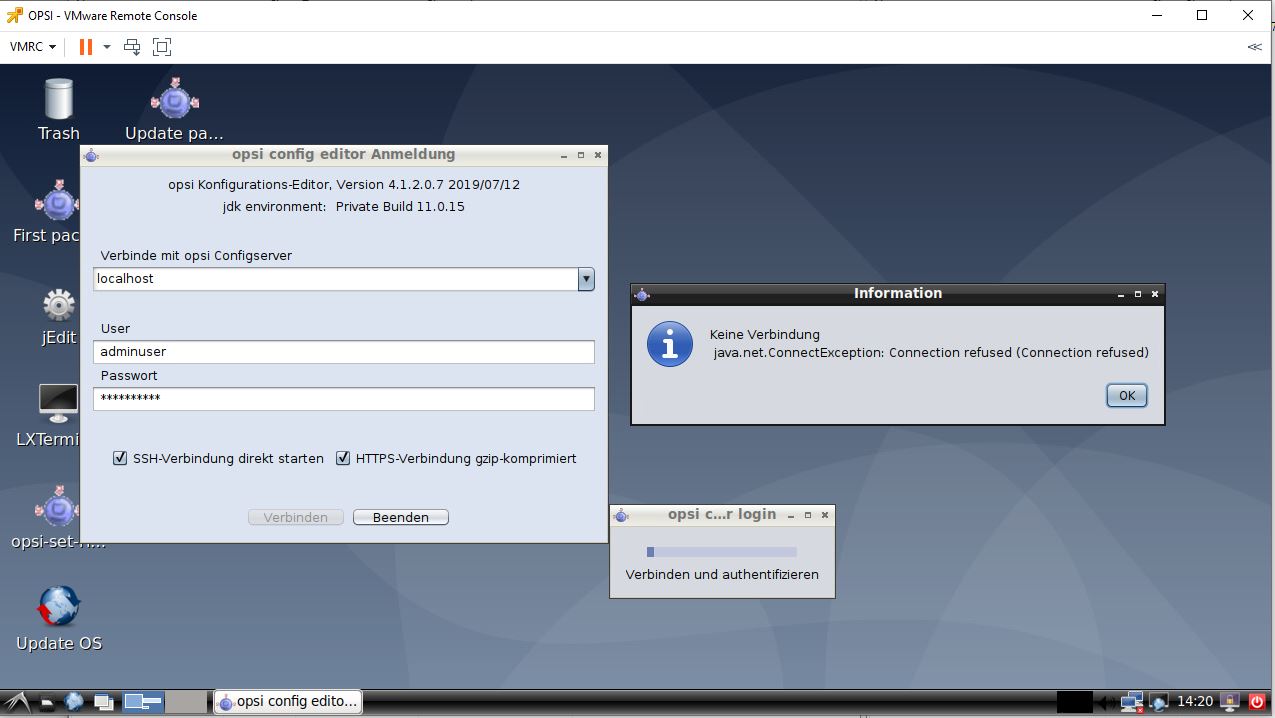The height and width of the screenshot is (718, 1275).
Task: Click Verbinden und authentifizieren status text
Action: (x=722, y=574)
